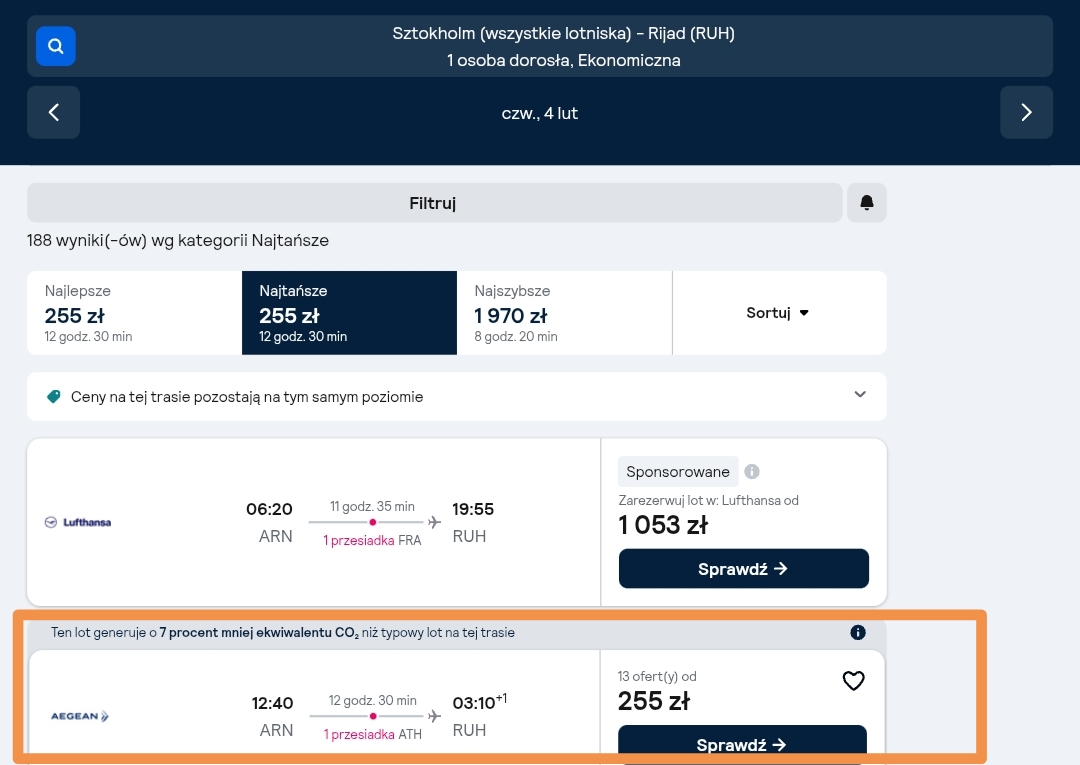The height and width of the screenshot is (765, 1080).
Task: Click the price alert bell icon
Action: [866, 202]
